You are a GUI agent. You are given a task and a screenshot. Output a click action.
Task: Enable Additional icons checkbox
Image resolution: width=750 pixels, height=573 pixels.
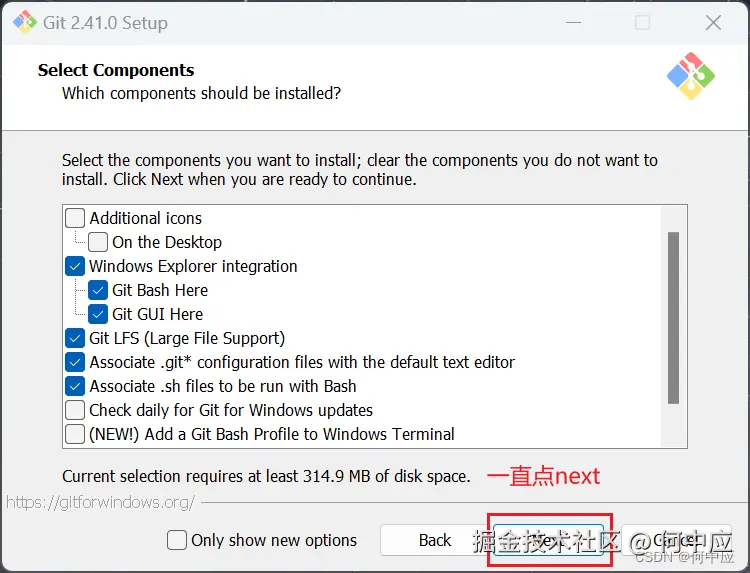click(75, 218)
